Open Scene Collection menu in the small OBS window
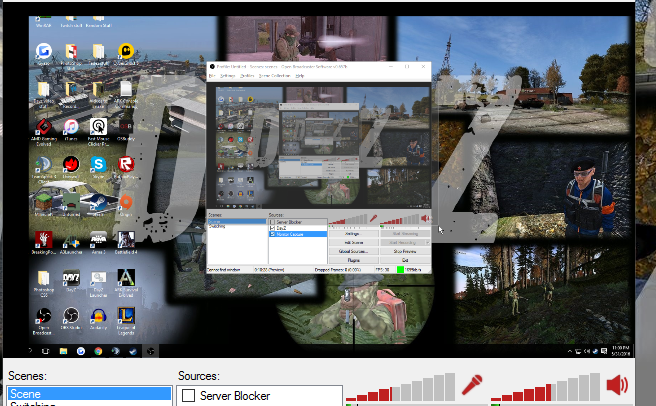 pos(274,76)
